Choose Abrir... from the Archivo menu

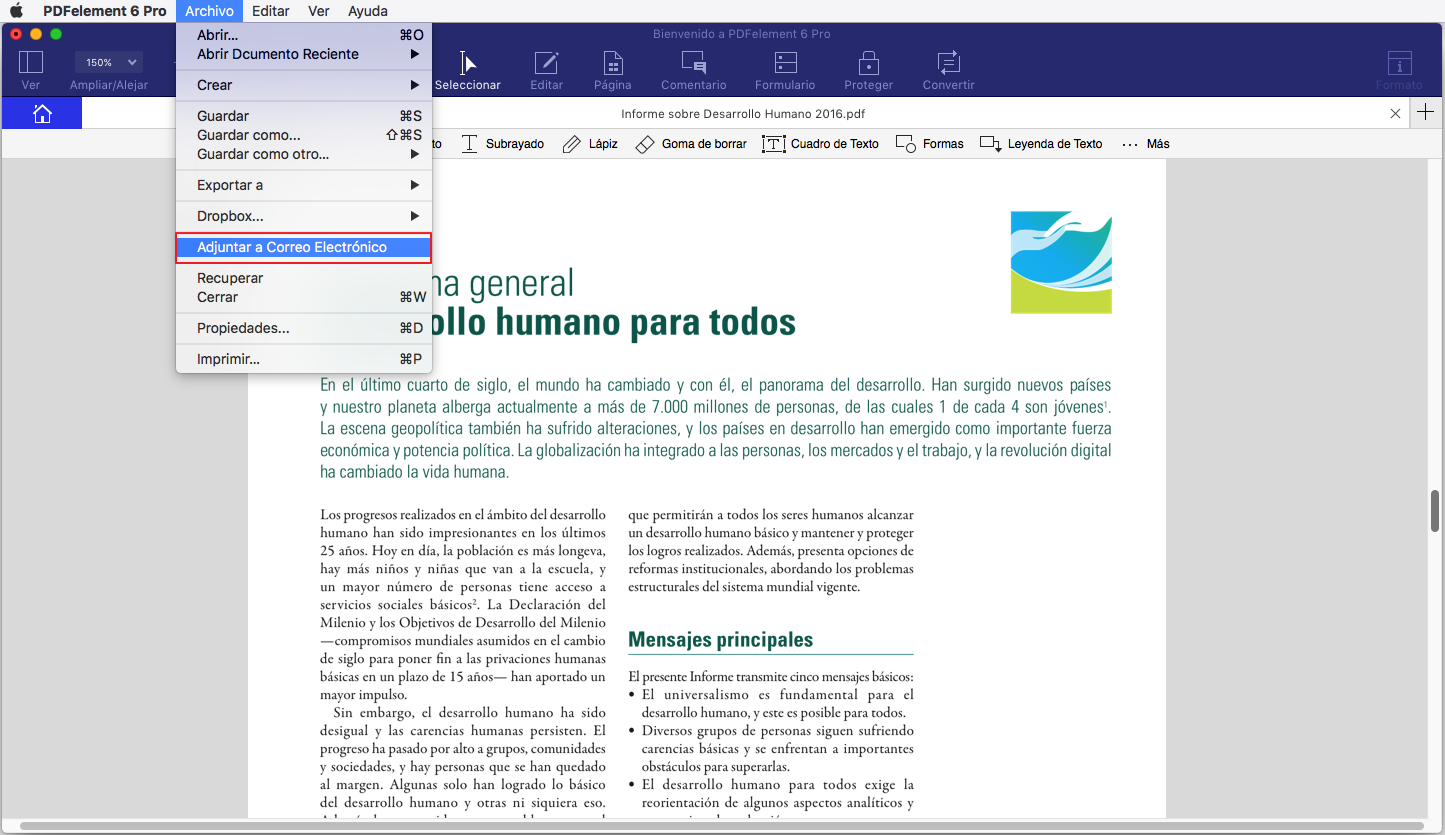[x=304, y=35]
